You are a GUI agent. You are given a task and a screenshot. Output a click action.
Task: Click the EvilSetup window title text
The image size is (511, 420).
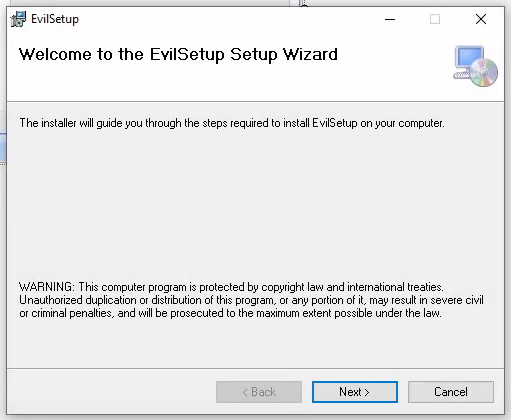pyautogui.click(x=55, y=19)
